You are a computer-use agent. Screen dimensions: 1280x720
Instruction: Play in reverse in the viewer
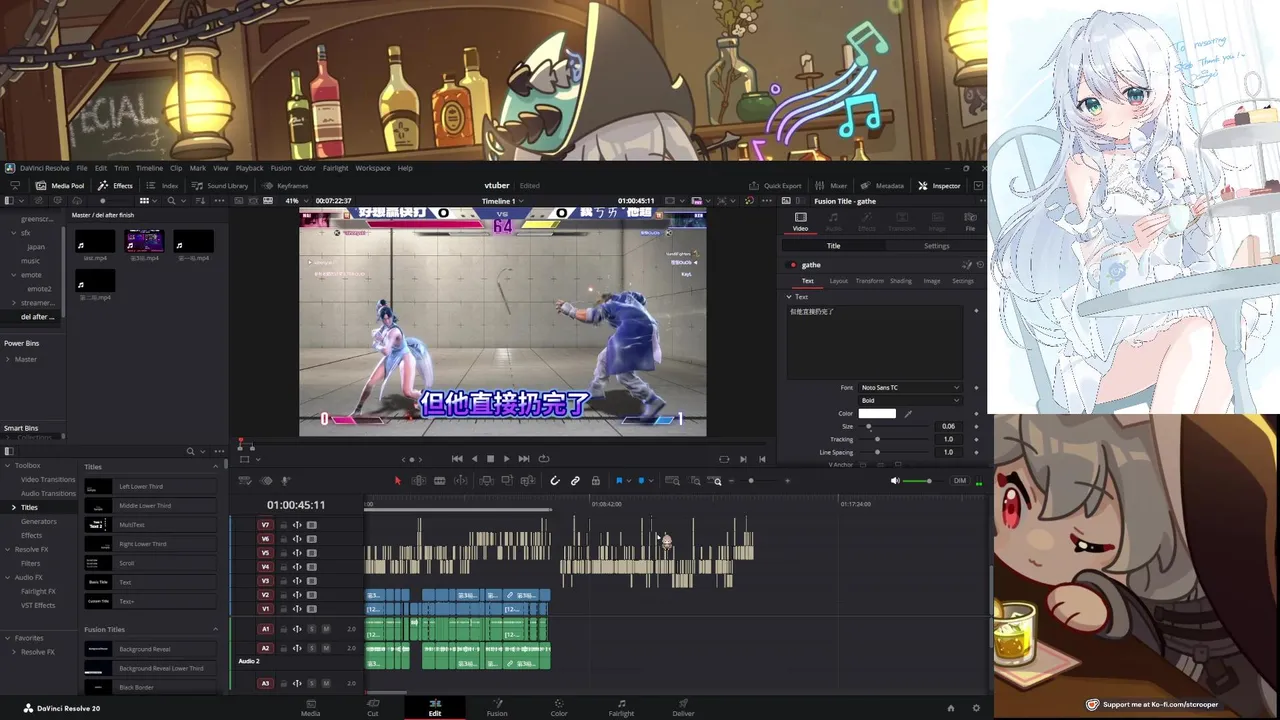point(474,459)
